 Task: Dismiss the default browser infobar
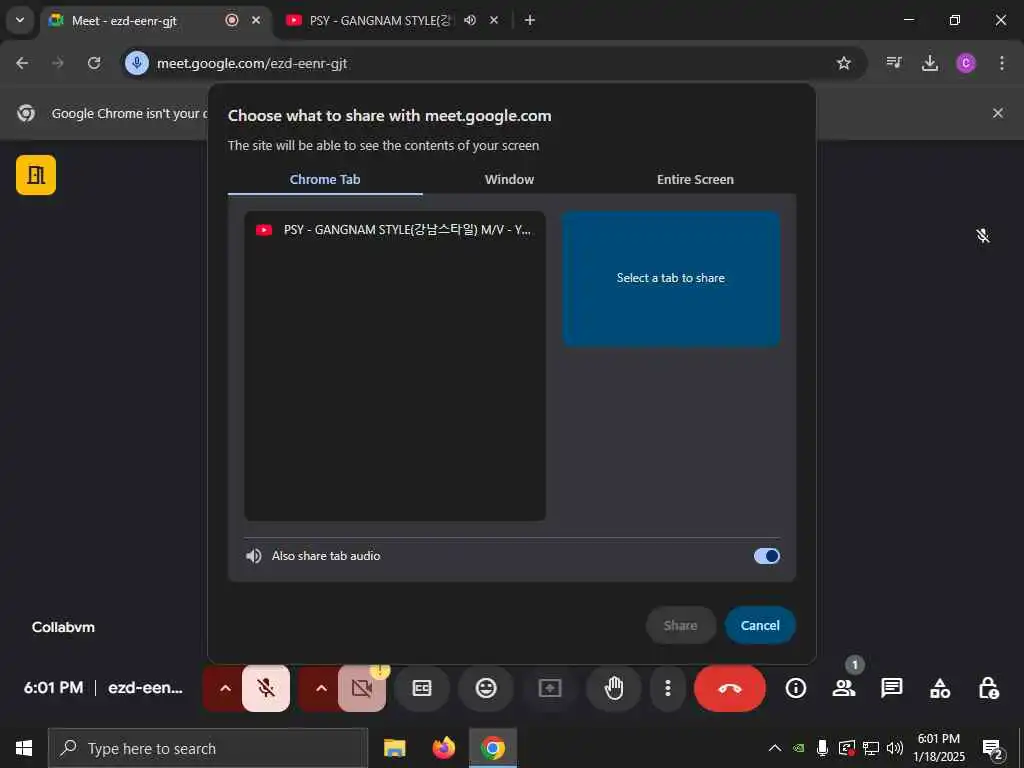pos(997,113)
